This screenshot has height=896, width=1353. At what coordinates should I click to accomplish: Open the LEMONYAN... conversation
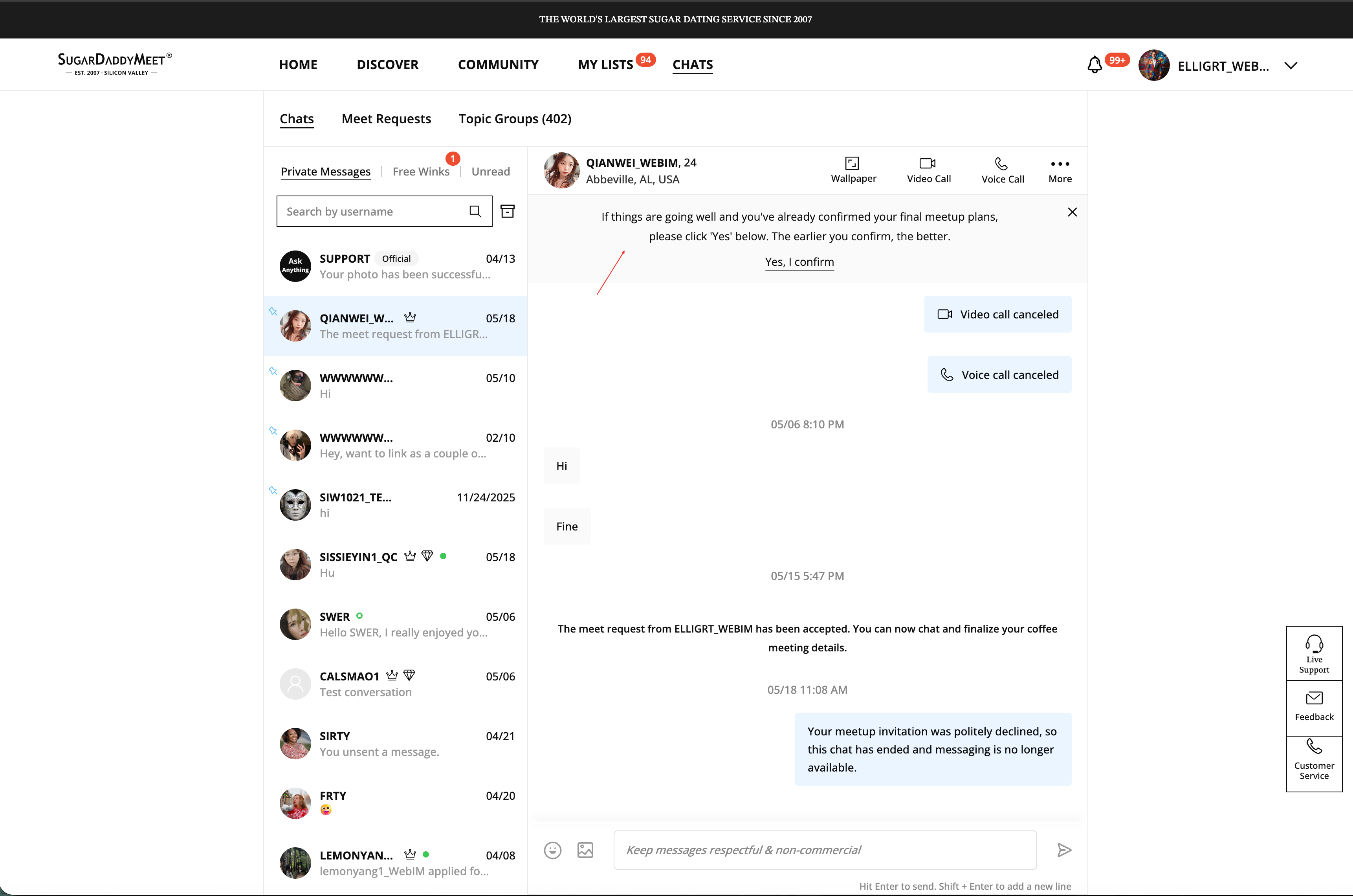click(x=396, y=863)
